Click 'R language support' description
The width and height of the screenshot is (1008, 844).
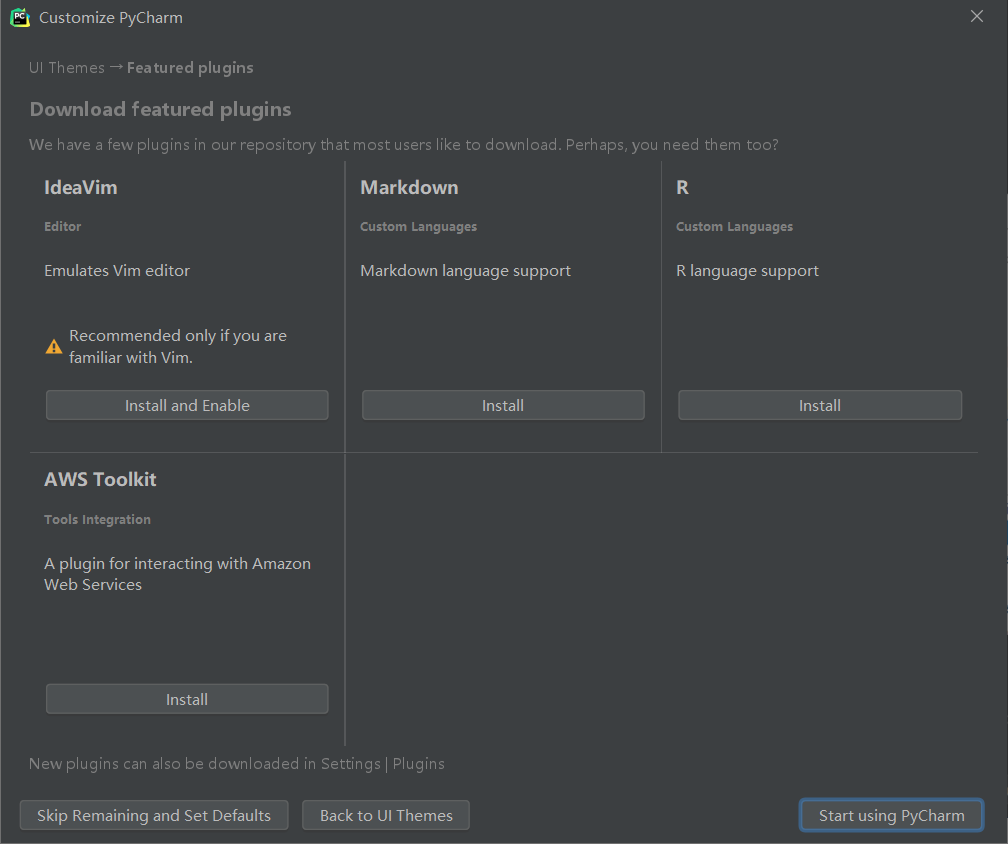pos(747,271)
